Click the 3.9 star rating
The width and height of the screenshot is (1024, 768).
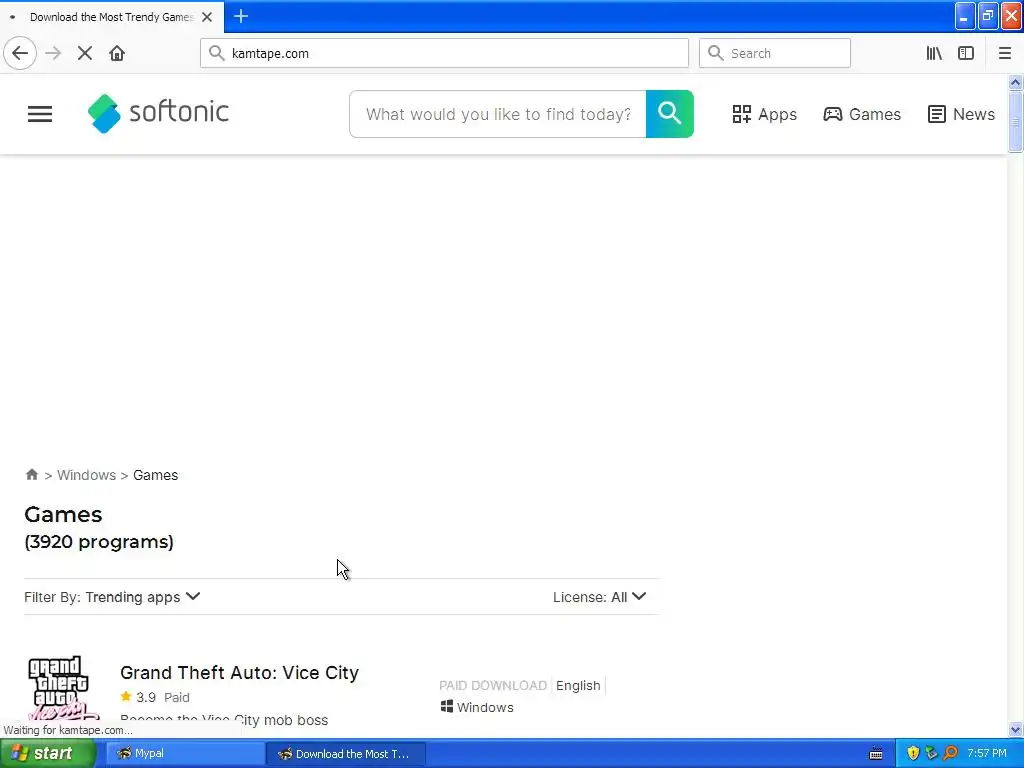[138, 697]
